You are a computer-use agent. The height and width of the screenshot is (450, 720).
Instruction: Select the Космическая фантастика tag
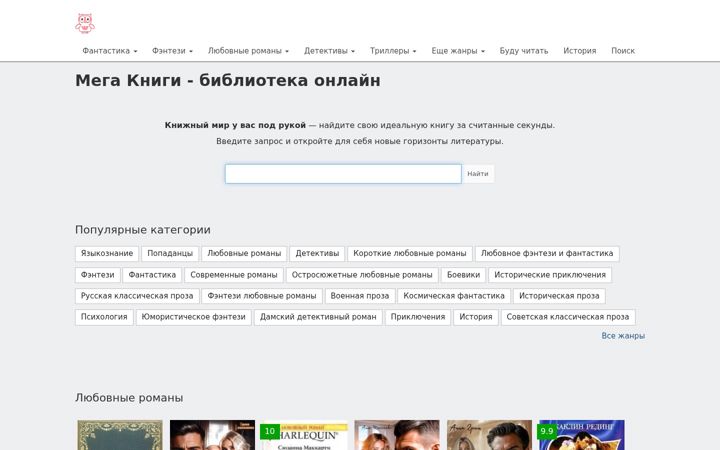(x=454, y=296)
